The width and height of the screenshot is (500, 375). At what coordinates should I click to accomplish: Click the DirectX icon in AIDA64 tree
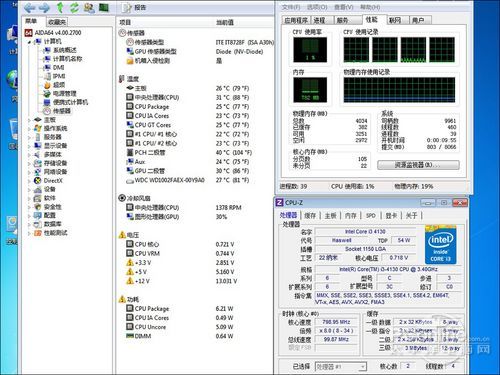[x=38, y=181]
